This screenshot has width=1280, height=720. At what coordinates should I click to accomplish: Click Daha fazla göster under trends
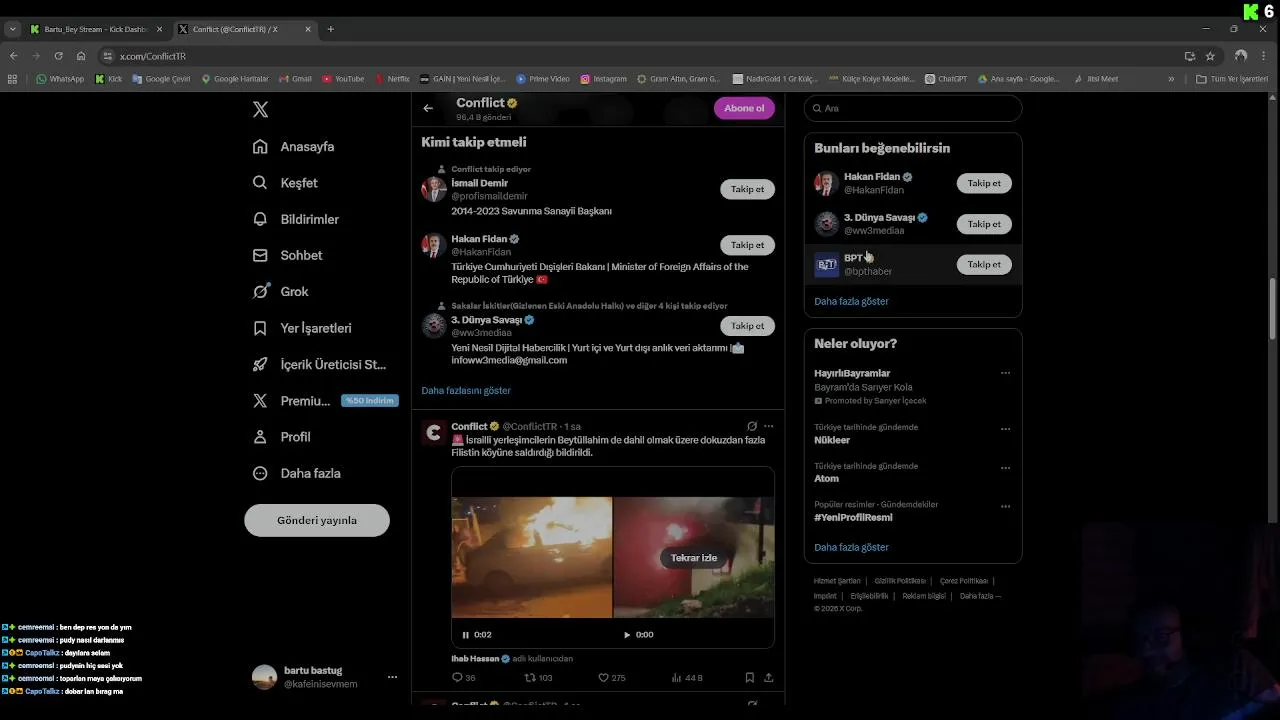tap(851, 547)
